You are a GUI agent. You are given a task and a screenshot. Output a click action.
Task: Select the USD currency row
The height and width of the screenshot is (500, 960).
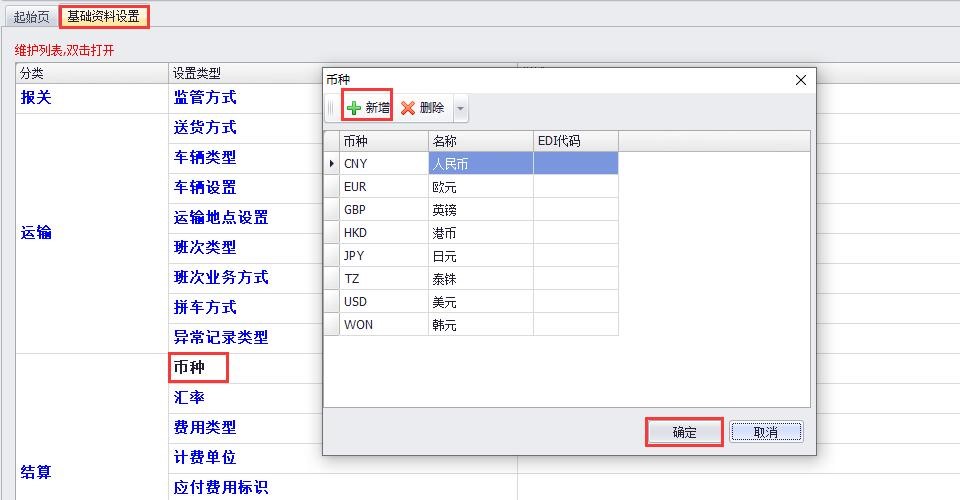[x=383, y=302]
